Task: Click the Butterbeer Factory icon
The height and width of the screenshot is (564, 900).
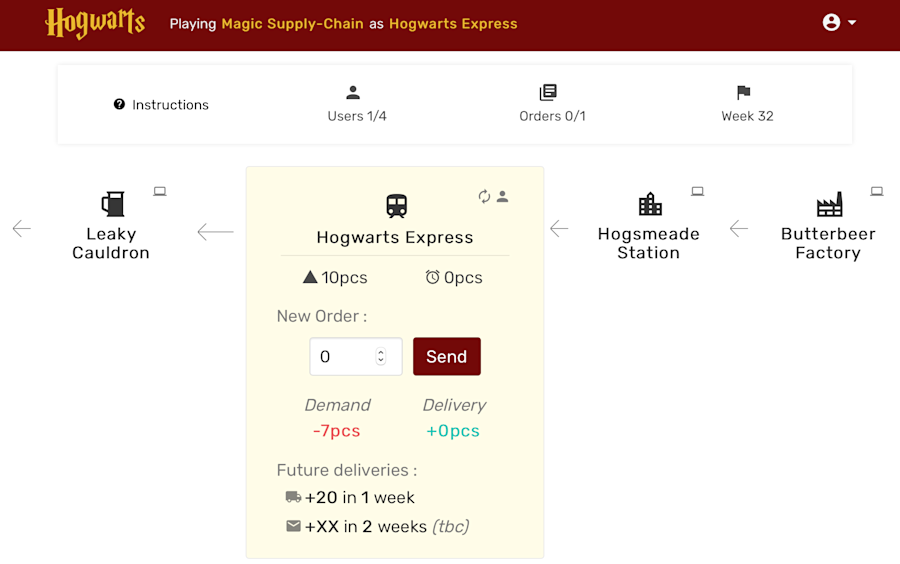Action: [829, 204]
